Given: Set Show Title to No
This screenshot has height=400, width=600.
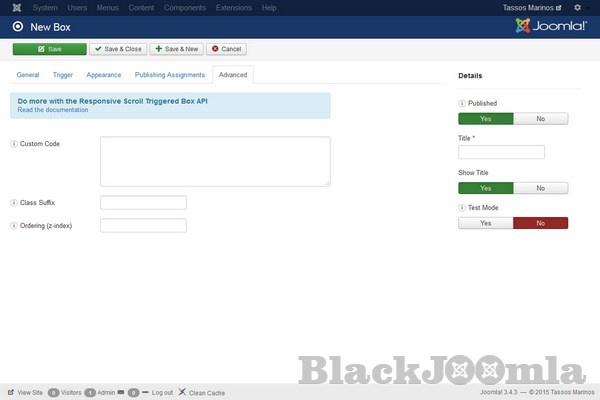Looking at the screenshot, I should (x=540, y=188).
